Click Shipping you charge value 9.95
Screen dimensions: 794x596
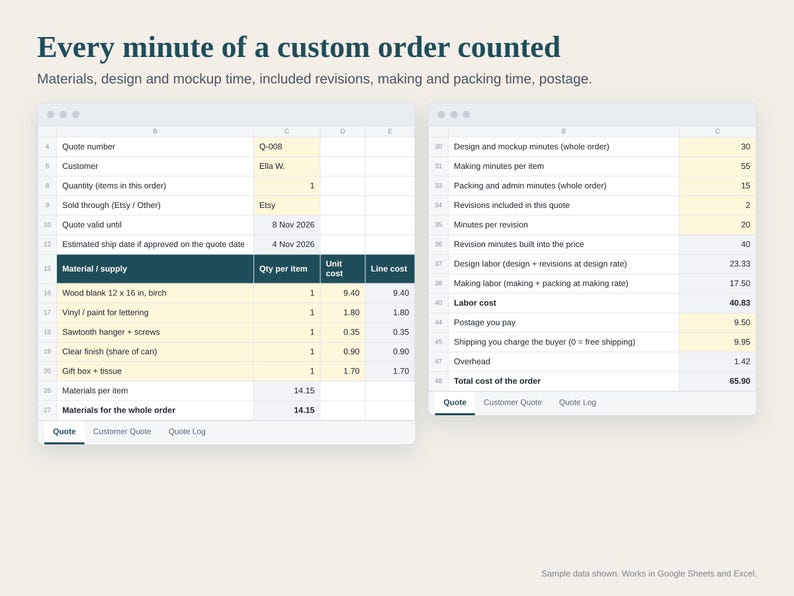tap(718, 342)
